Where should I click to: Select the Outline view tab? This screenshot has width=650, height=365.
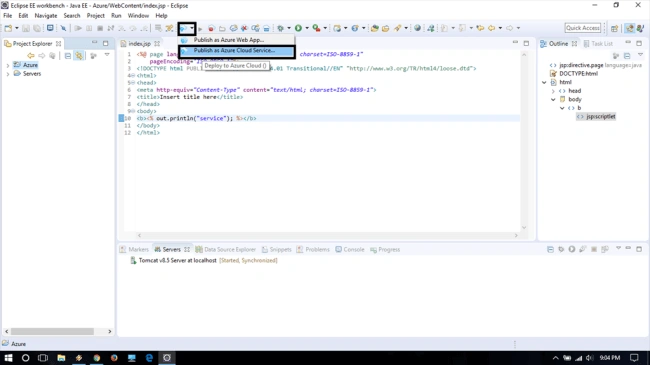tap(558, 44)
